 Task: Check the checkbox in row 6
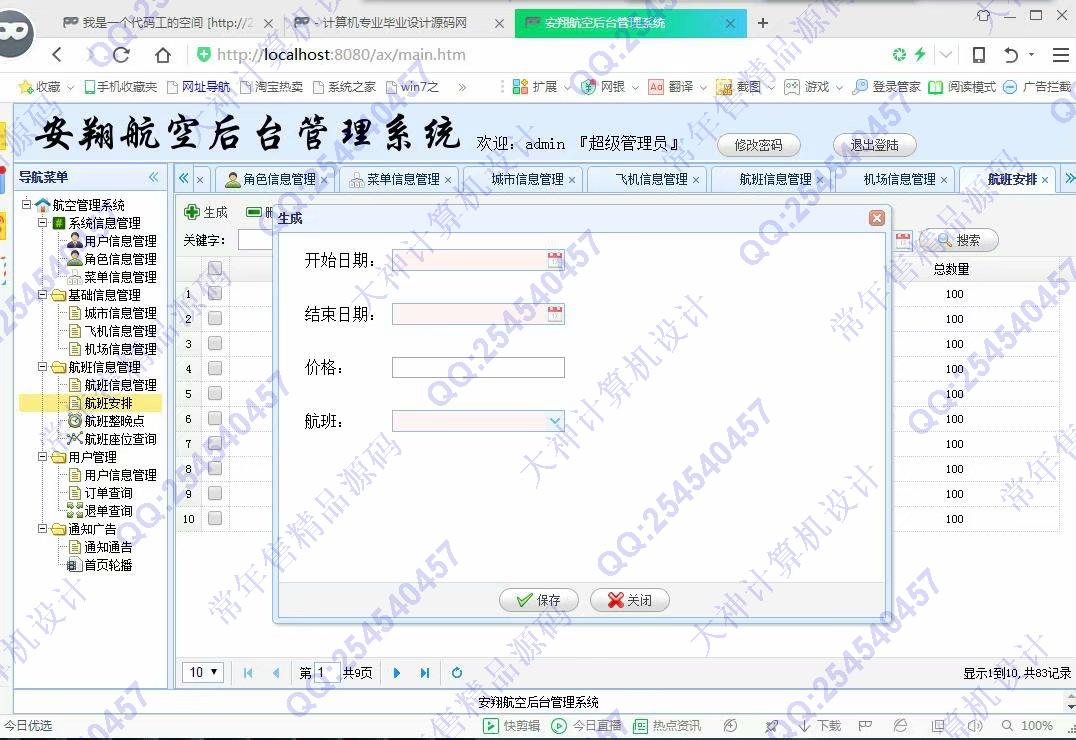pyautogui.click(x=215, y=418)
